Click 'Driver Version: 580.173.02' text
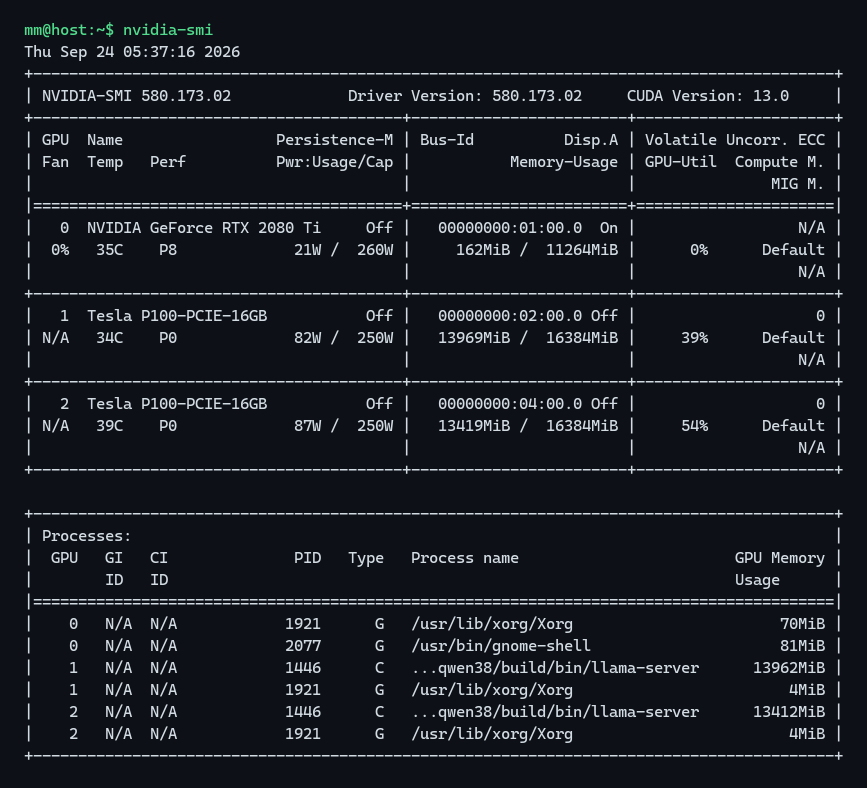 (x=464, y=96)
